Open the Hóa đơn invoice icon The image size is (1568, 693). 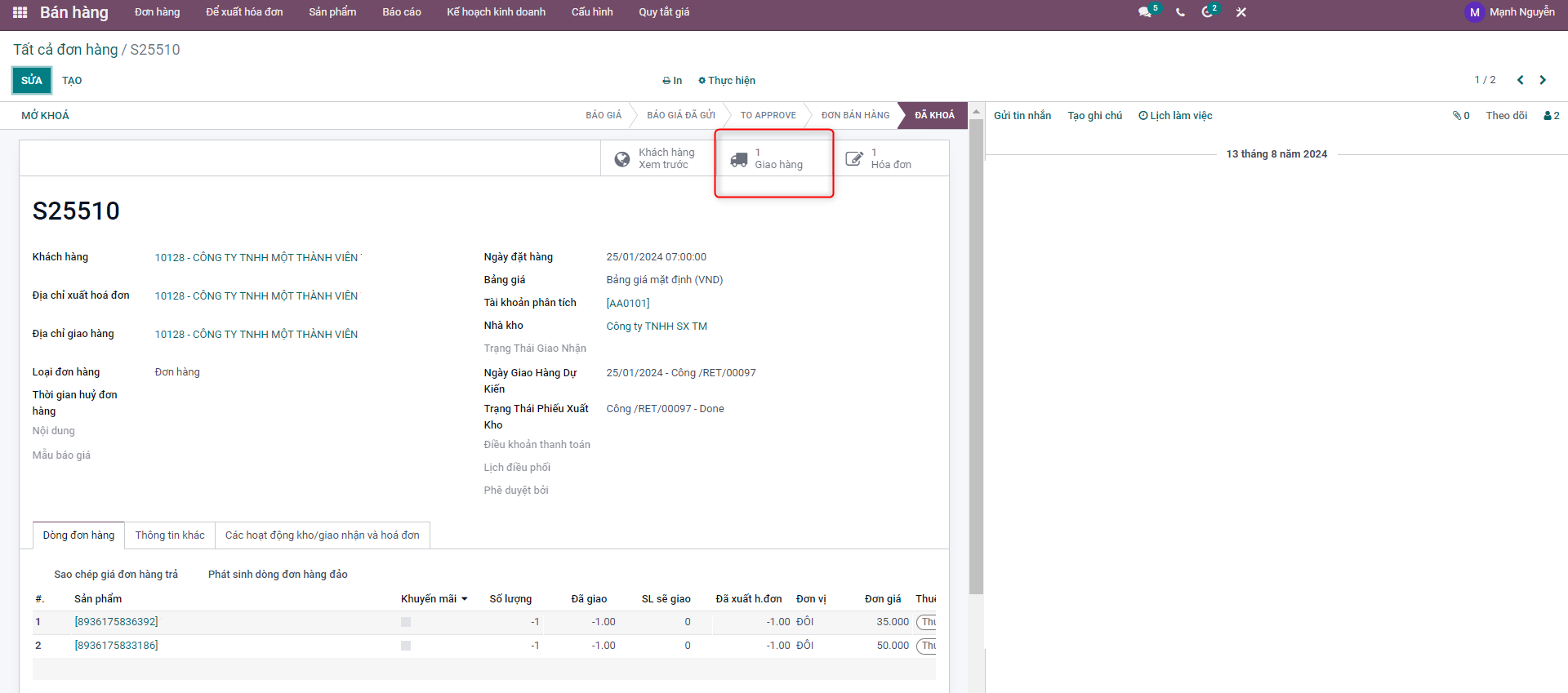pos(854,159)
